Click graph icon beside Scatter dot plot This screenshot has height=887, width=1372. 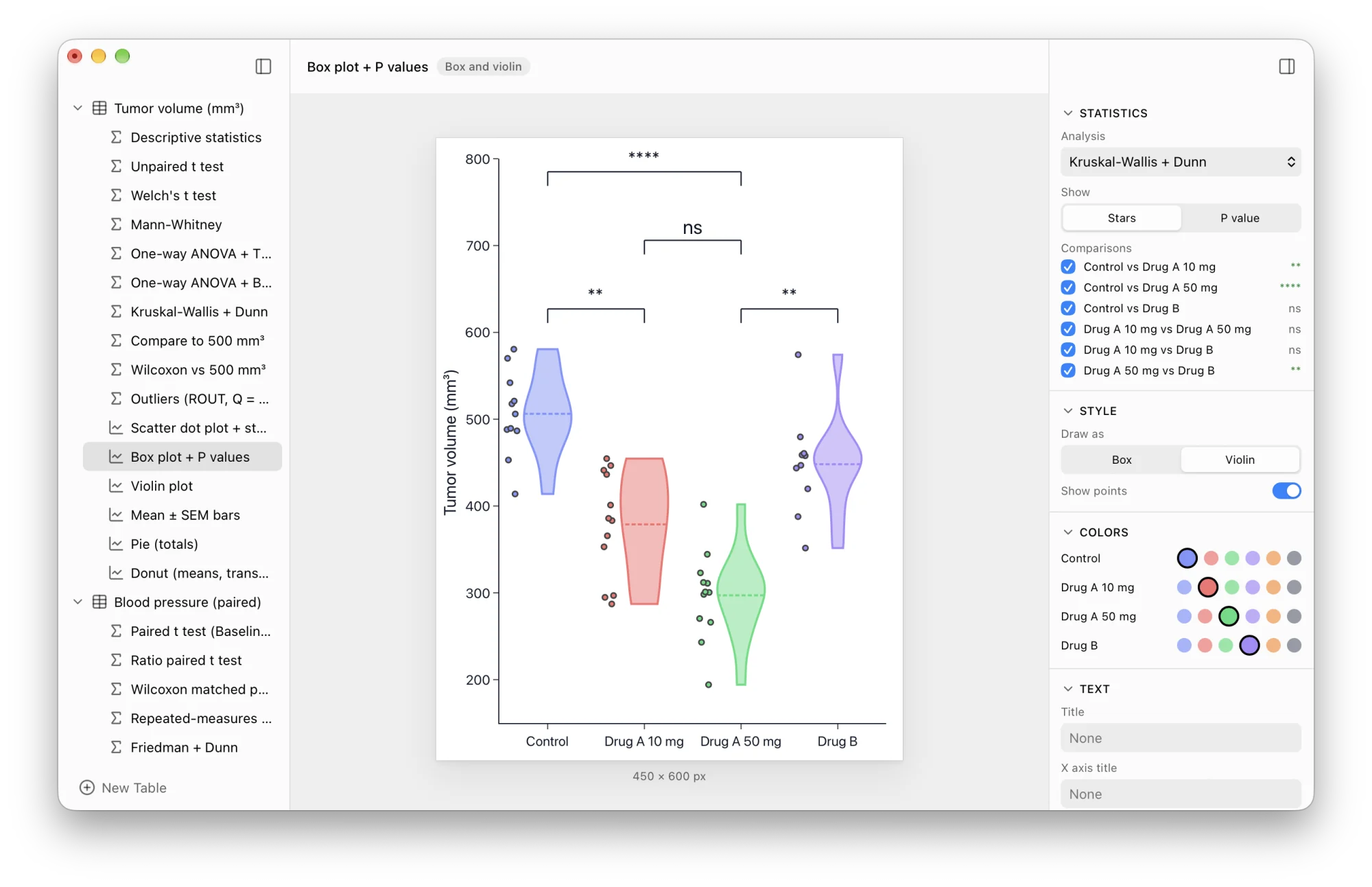pos(117,428)
